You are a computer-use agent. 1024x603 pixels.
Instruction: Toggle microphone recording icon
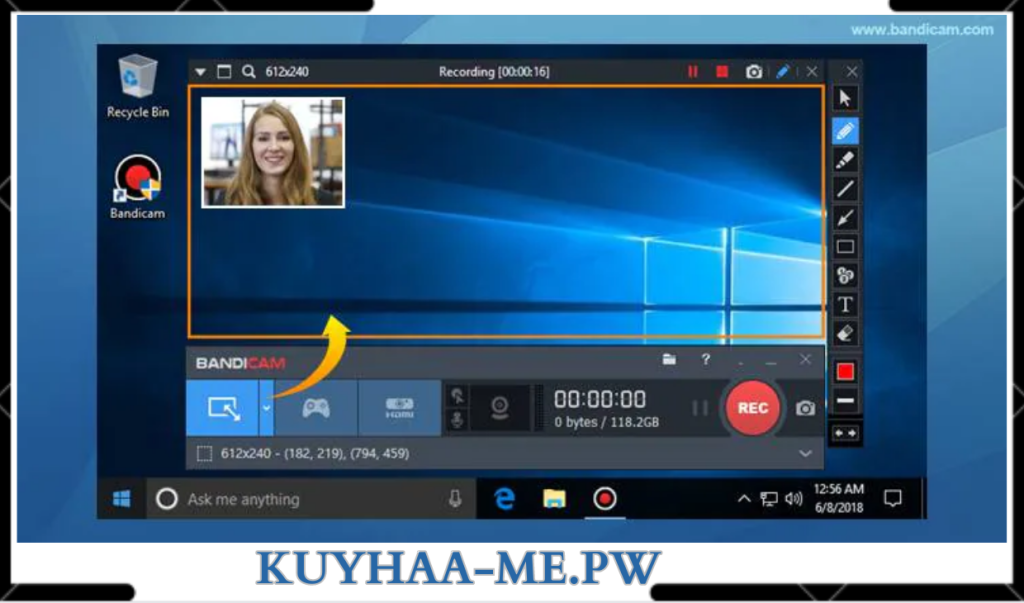click(458, 420)
